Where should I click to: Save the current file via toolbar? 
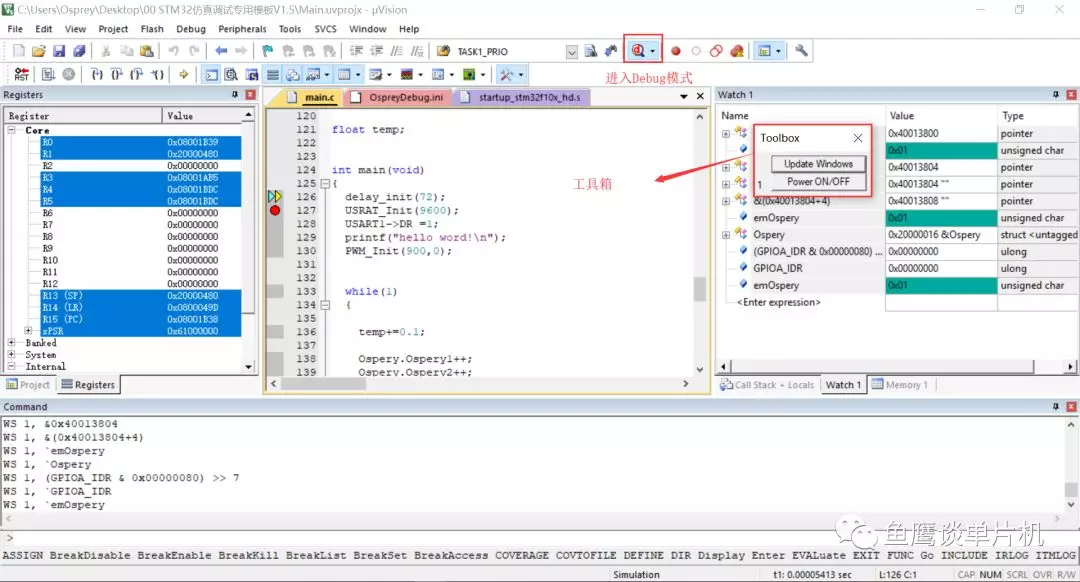(59, 51)
